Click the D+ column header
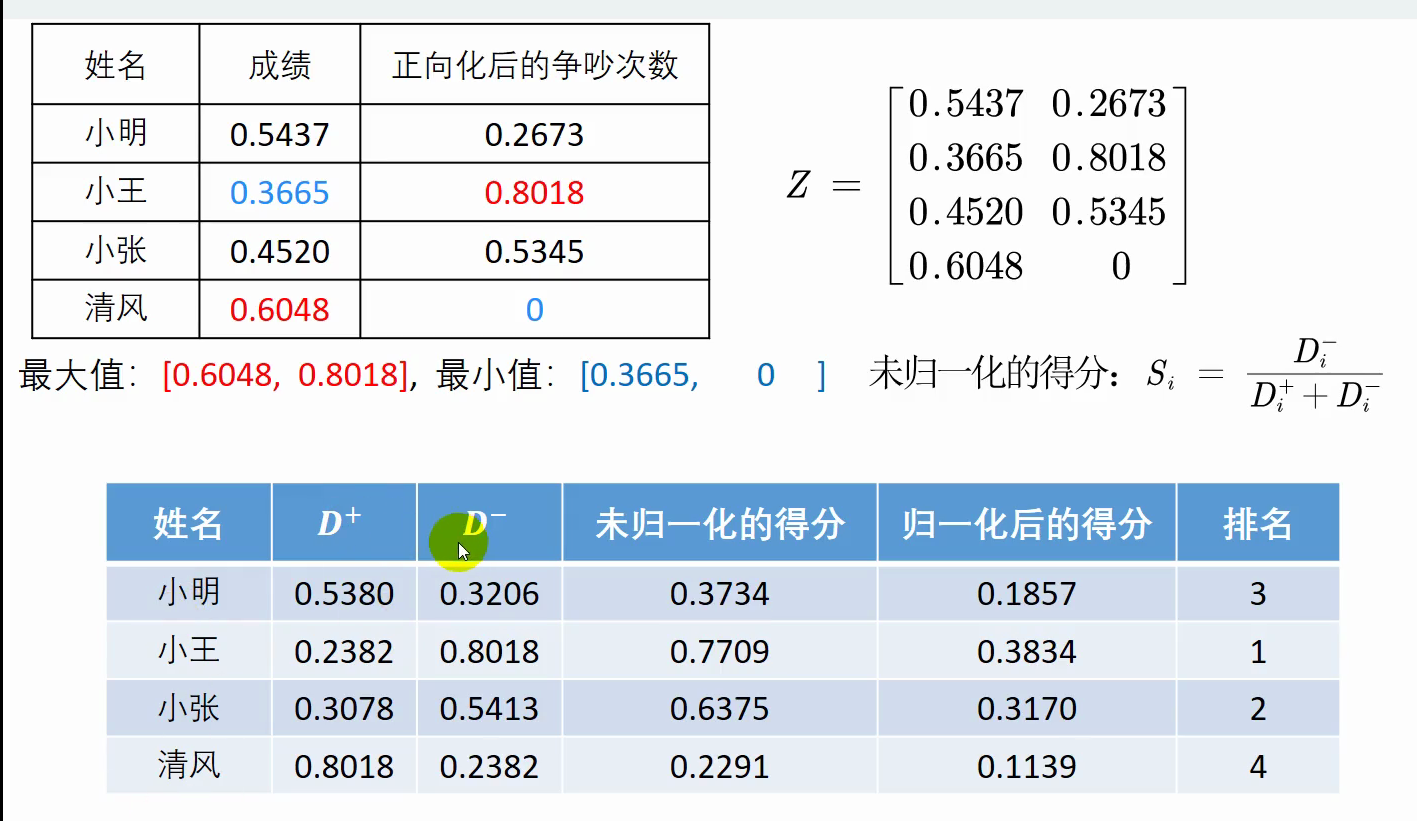 pos(339,523)
